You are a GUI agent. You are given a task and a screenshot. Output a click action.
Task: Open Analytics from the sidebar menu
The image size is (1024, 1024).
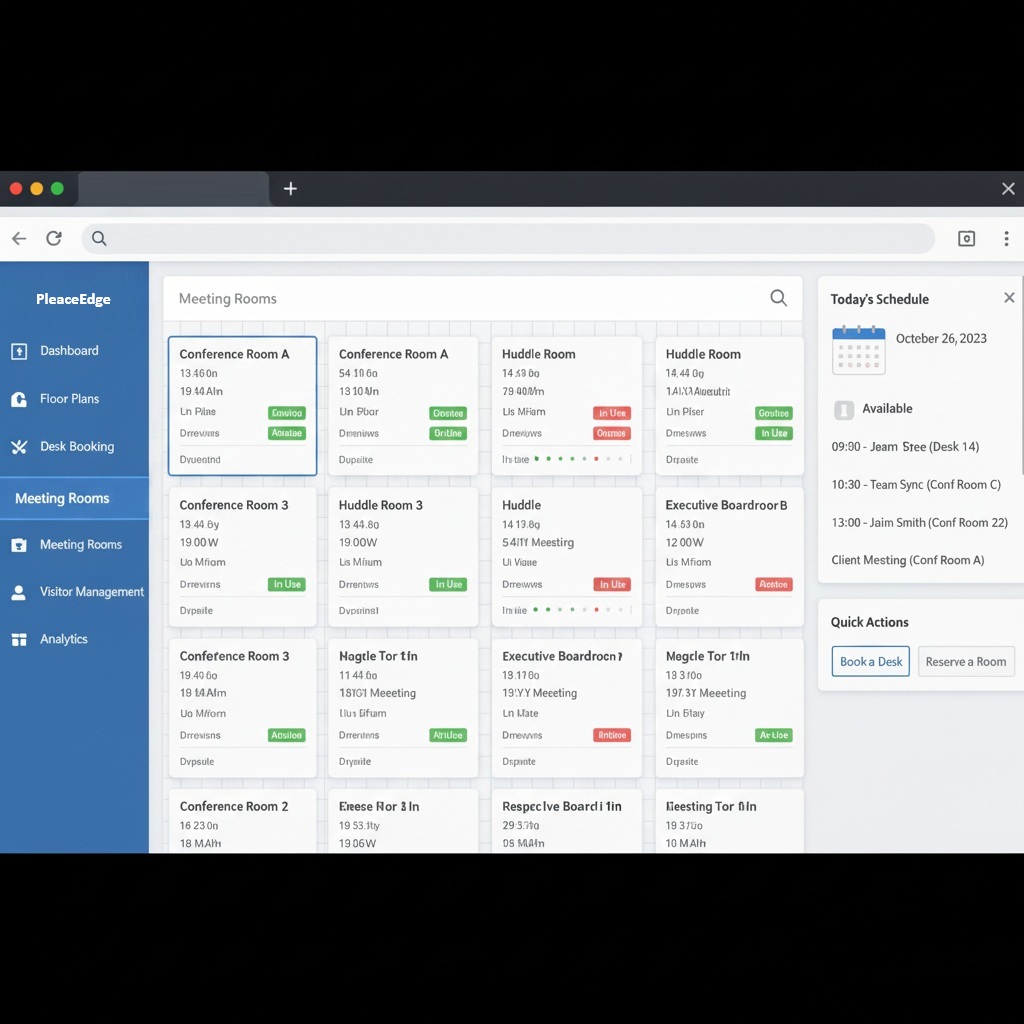click(64, 639)
